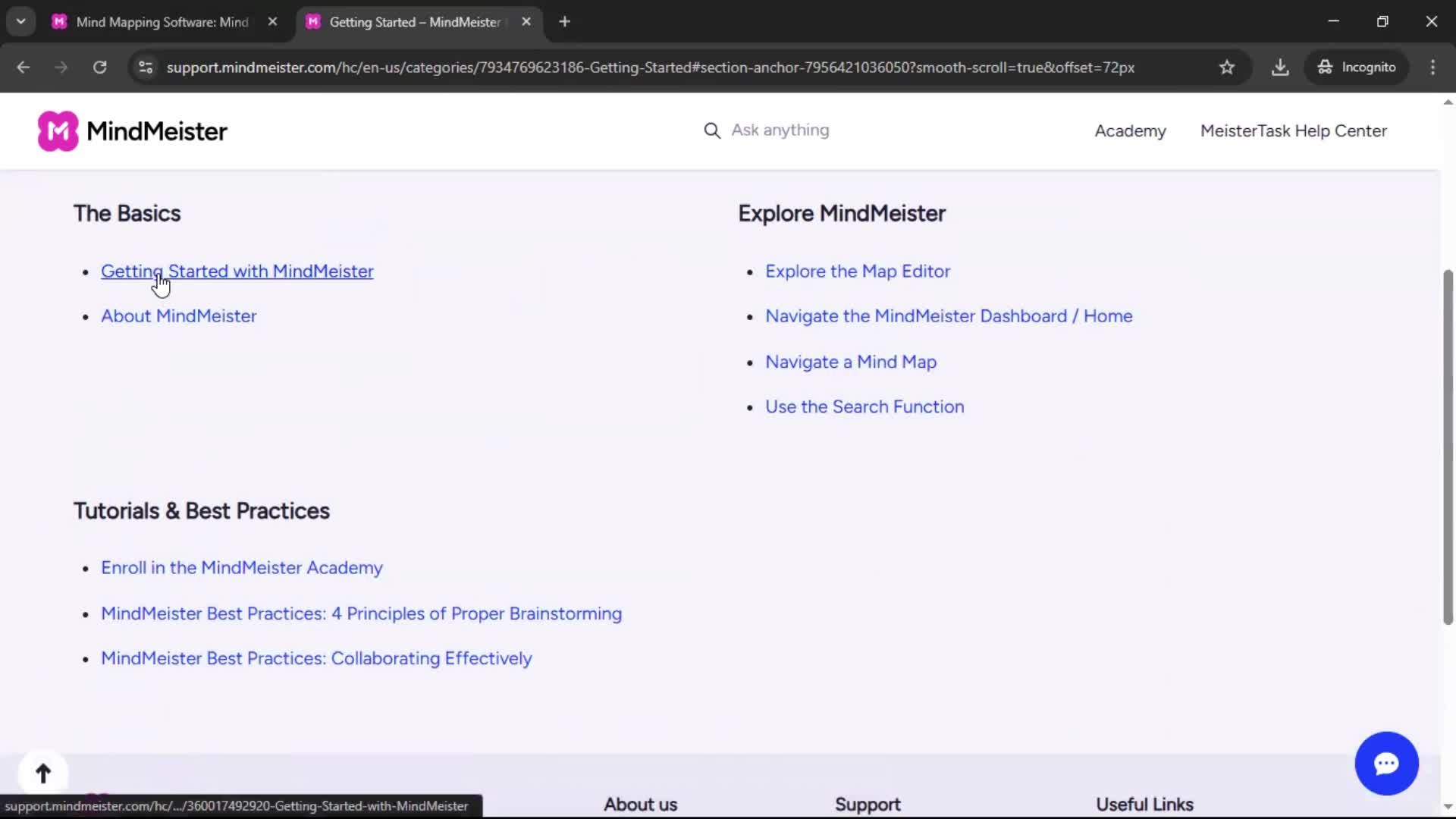The image size is (1456, 819).
Task: Open the Academy menu link
Action: pyautogui.click(x=1130, y=131)
